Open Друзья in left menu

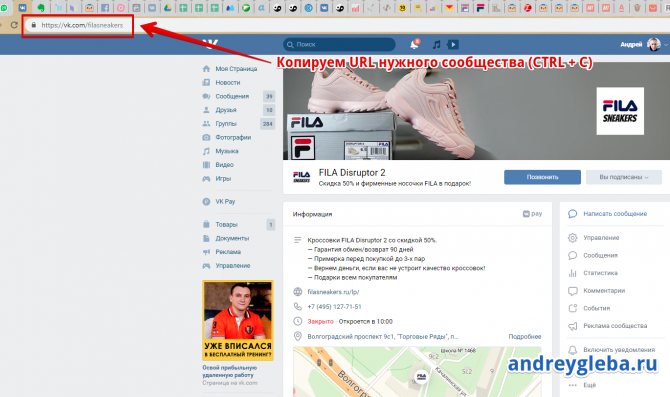coord(226,110)
